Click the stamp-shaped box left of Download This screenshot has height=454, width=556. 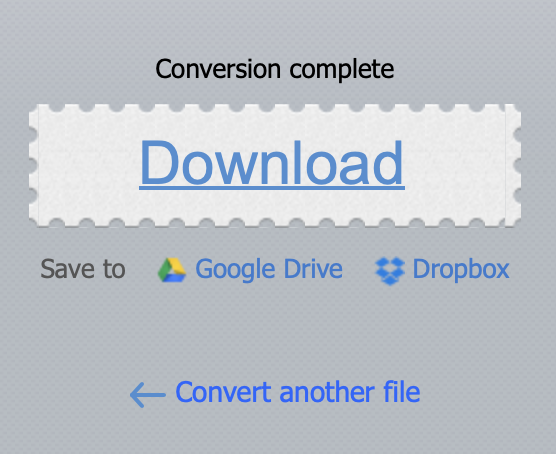point(84,166)
